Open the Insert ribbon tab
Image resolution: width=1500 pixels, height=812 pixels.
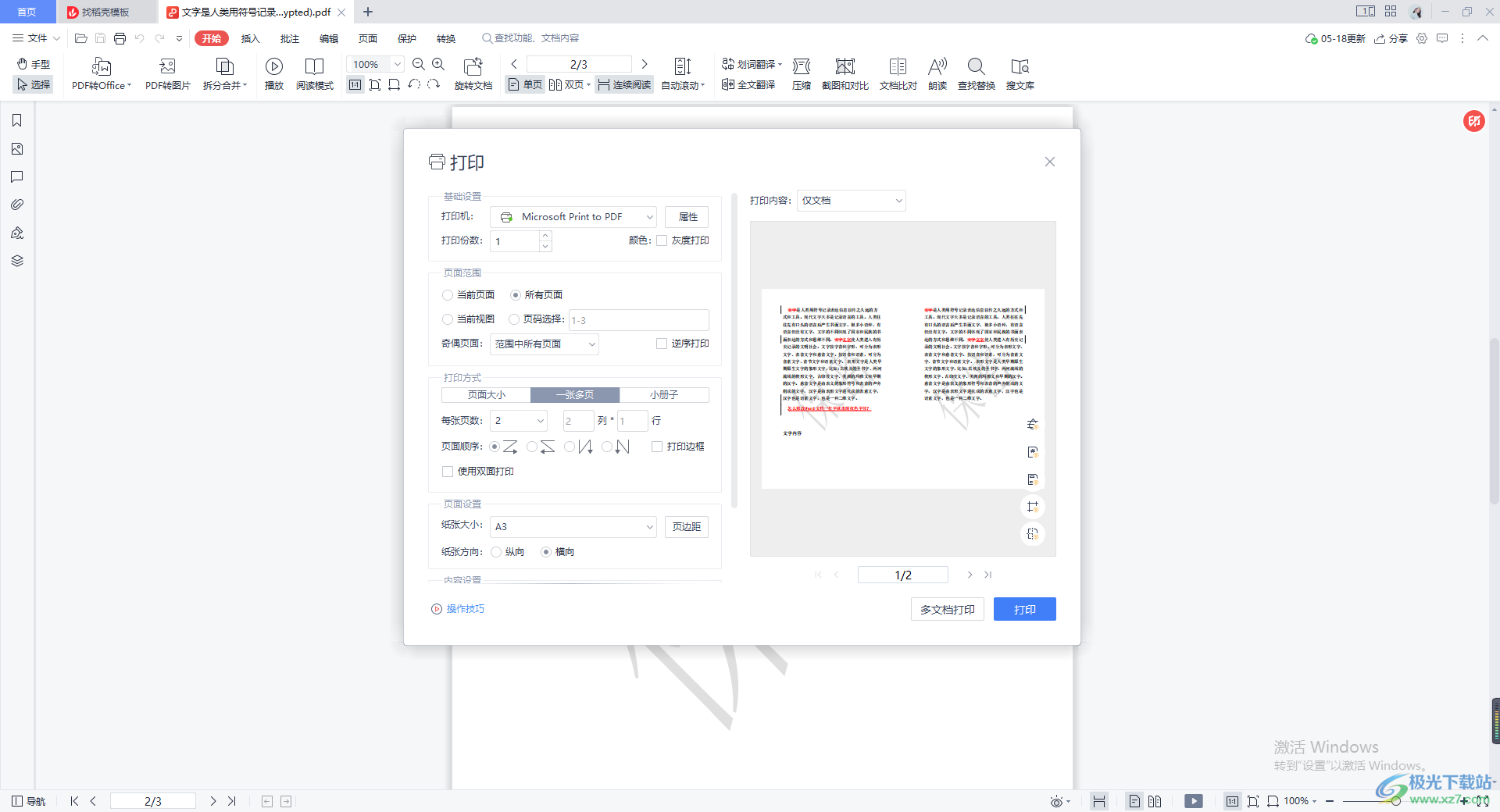[250, 38]
